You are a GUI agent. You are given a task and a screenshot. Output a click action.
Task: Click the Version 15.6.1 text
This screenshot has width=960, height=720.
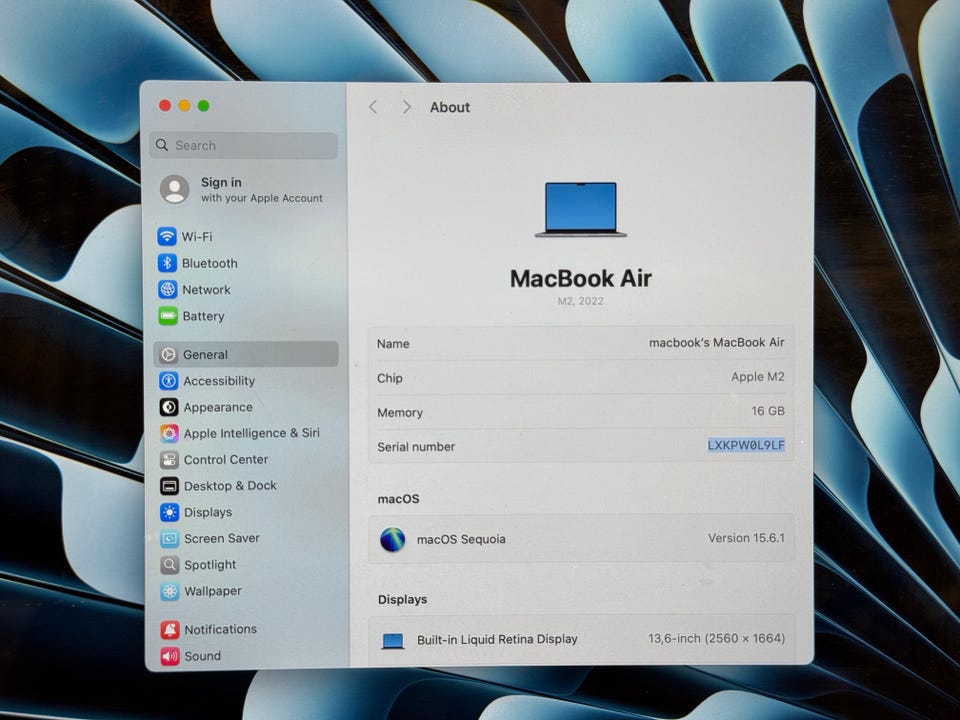coord(746,538)
